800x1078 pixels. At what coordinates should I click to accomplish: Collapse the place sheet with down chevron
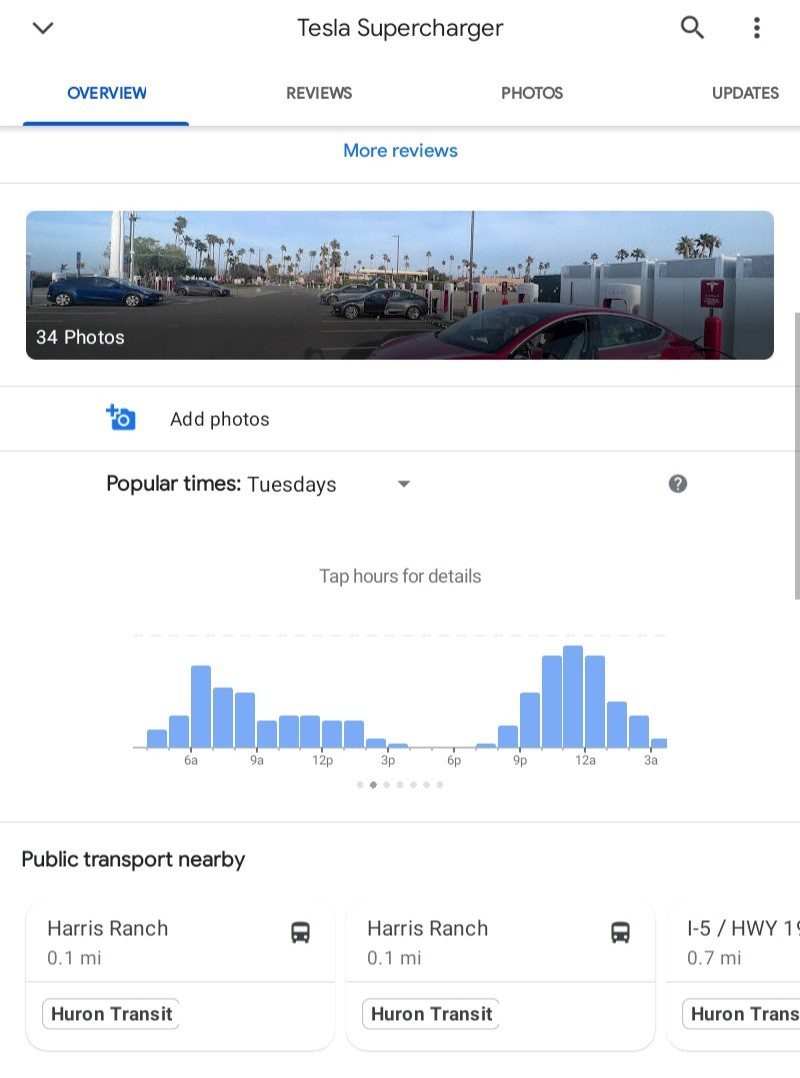[x=42, y=28]
